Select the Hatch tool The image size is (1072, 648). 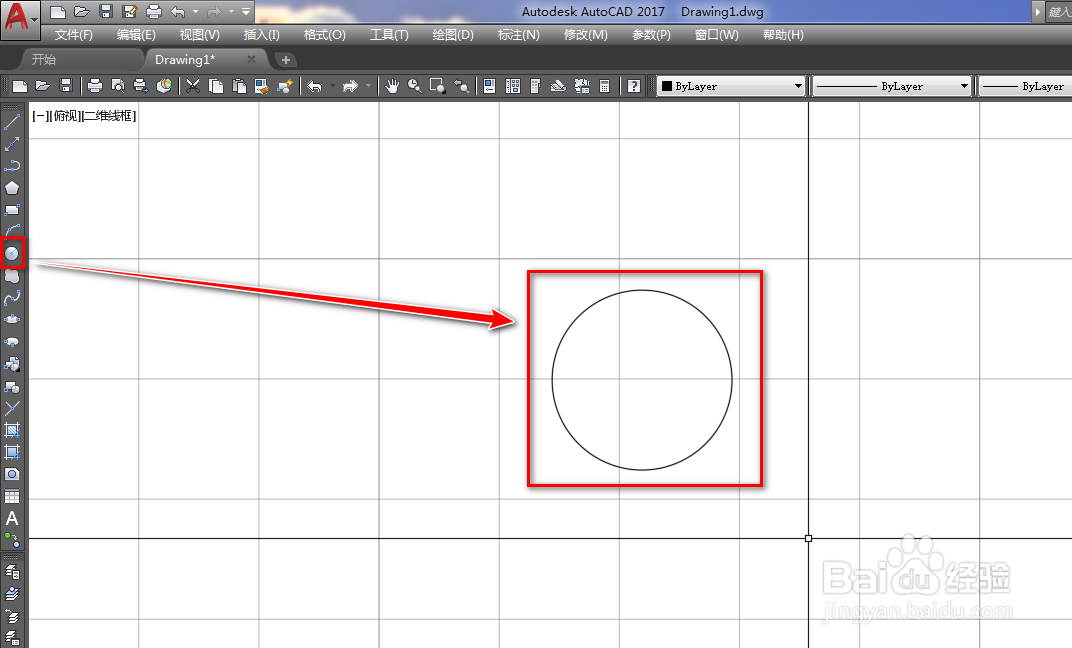pyautogui.click(x=12, y=430)
